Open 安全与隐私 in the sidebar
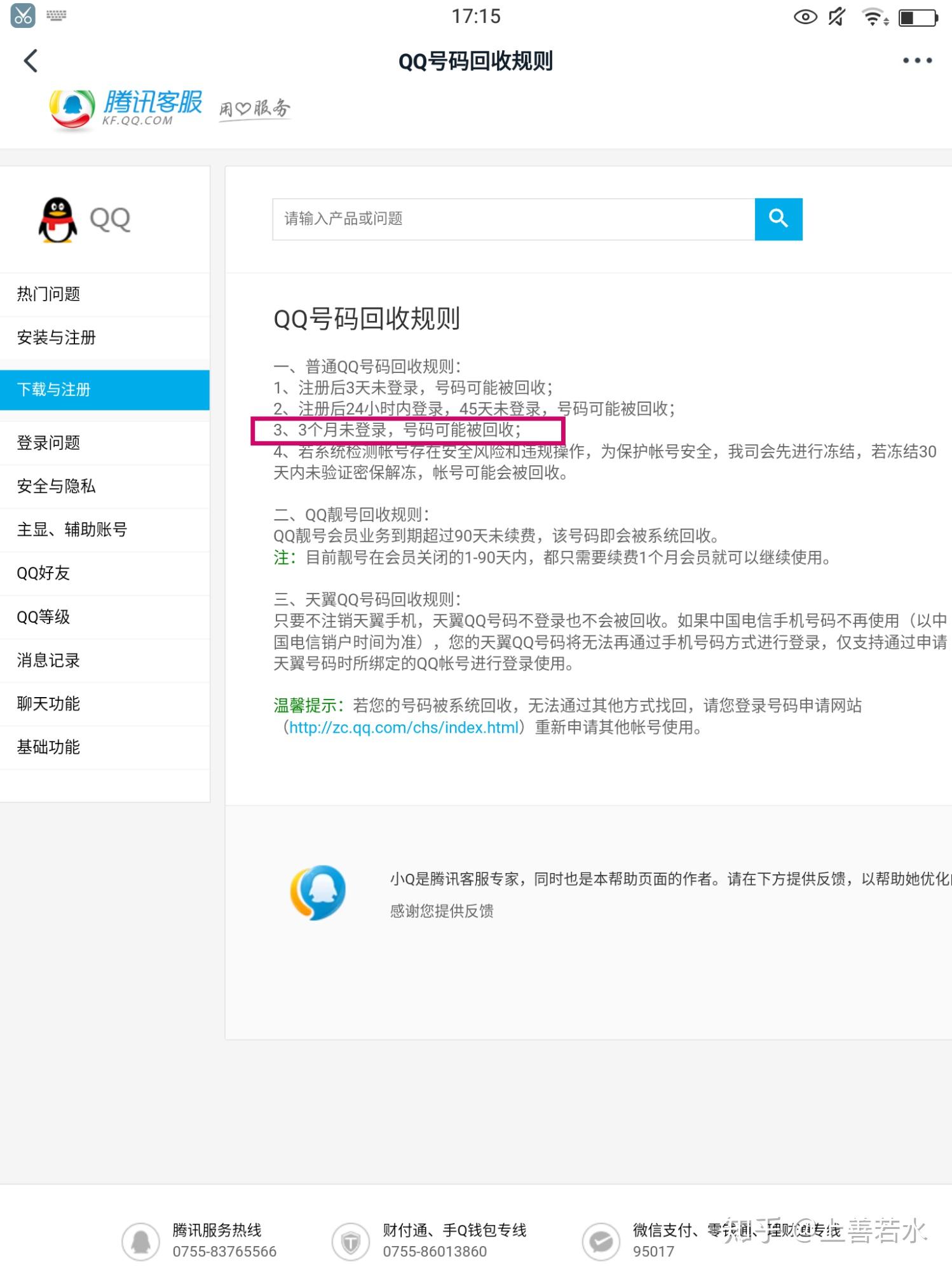The image size is (952, 1269). (105, 486)
